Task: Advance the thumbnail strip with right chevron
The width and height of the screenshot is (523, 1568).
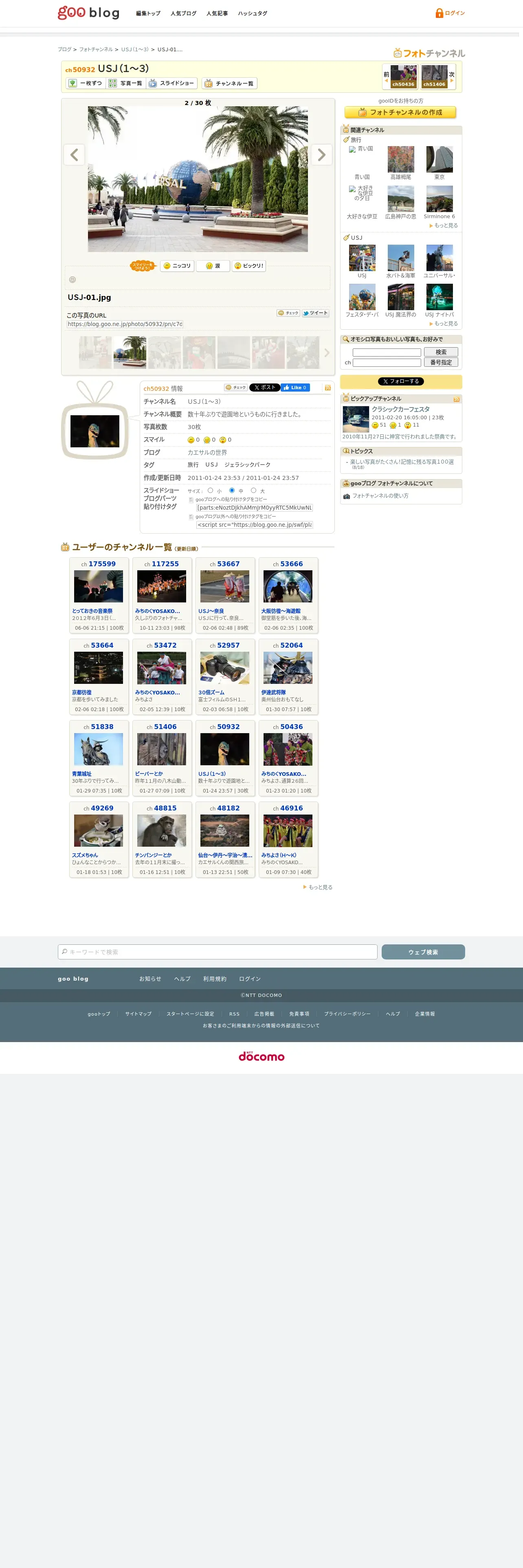Action: [327, 353]
